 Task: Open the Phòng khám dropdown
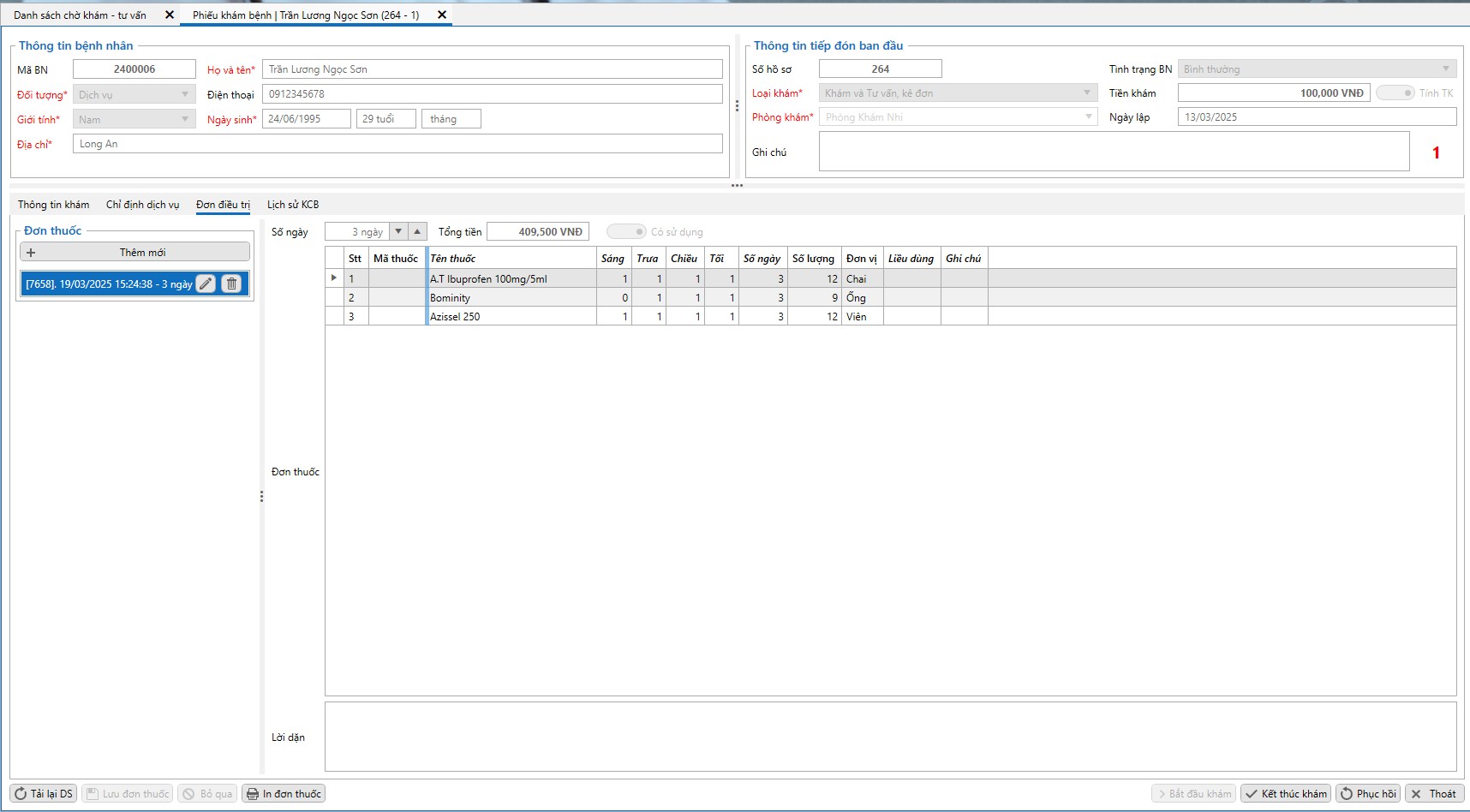click(x=958, y=116)
